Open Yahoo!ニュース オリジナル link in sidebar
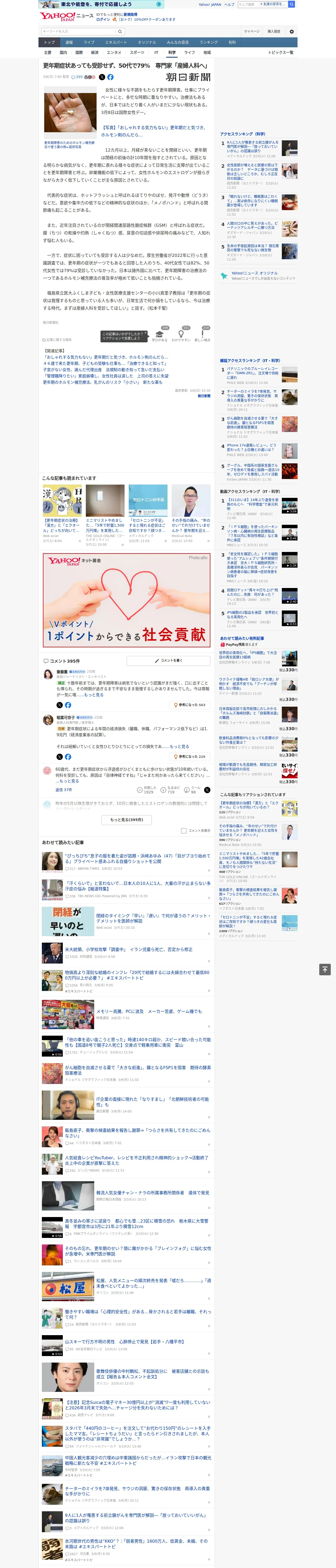Image resolution: width=336 pixels, height=1568 pixels. tap(254, 273)
